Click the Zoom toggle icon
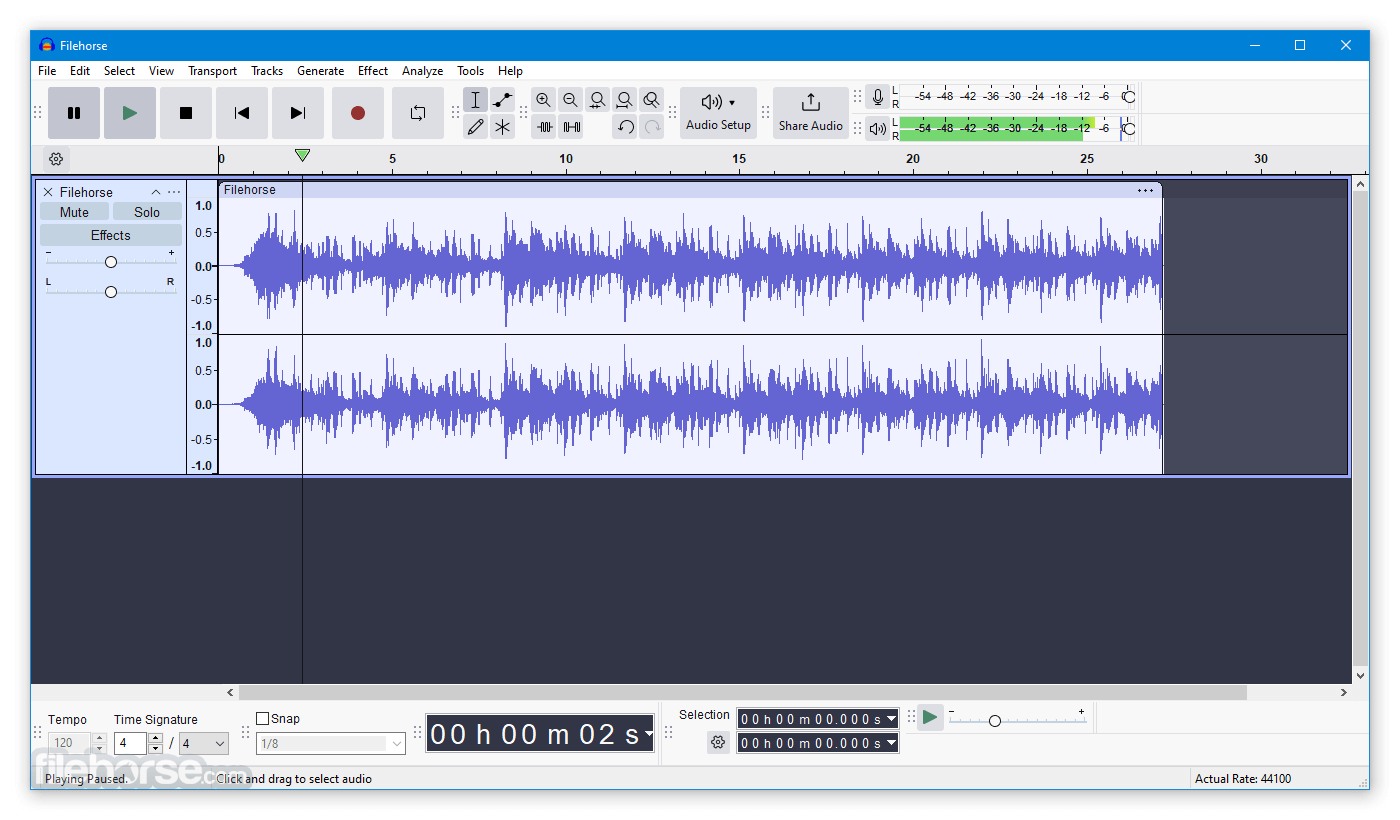The height and width of the screenshot is (820, 1400). coord(651,100)
